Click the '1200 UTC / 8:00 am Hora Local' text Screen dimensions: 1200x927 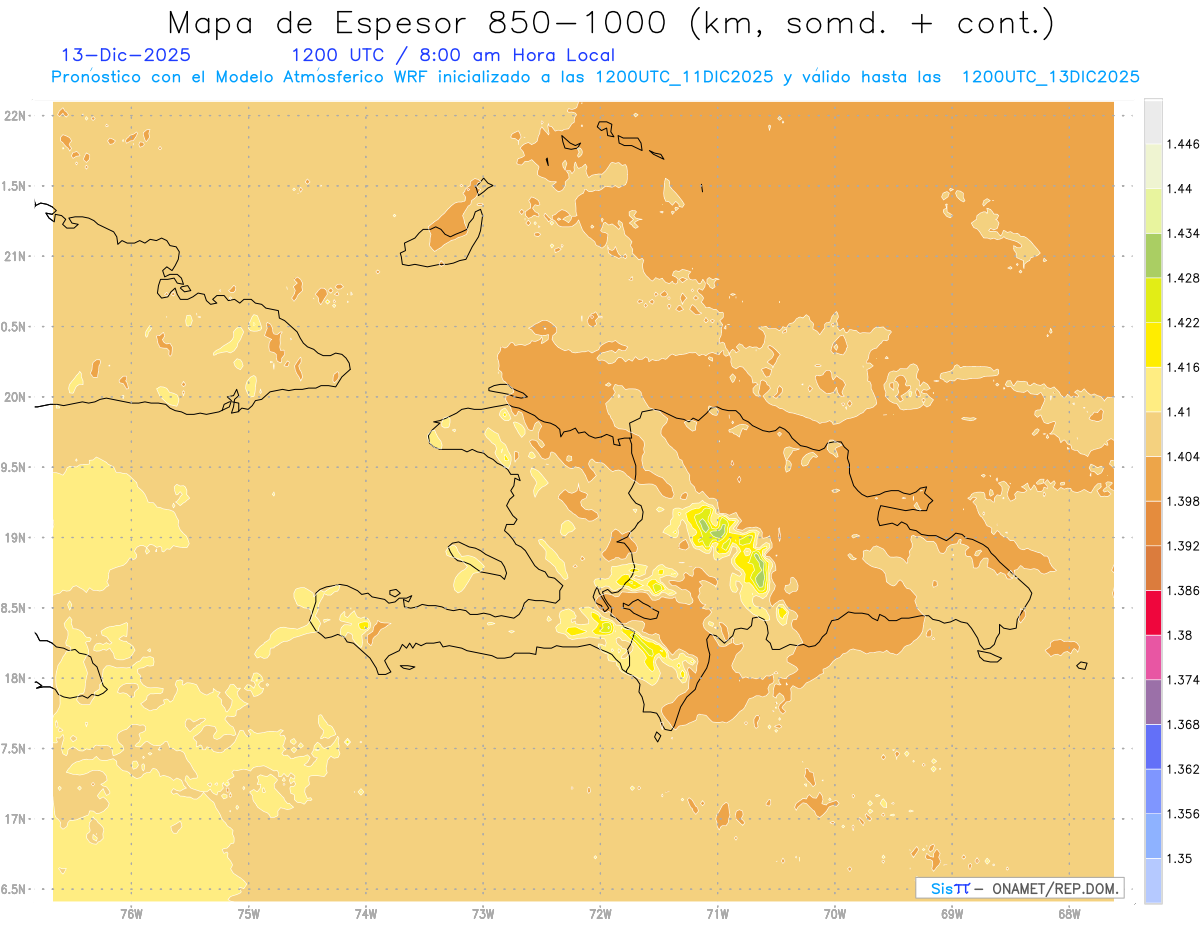(453, 55)
